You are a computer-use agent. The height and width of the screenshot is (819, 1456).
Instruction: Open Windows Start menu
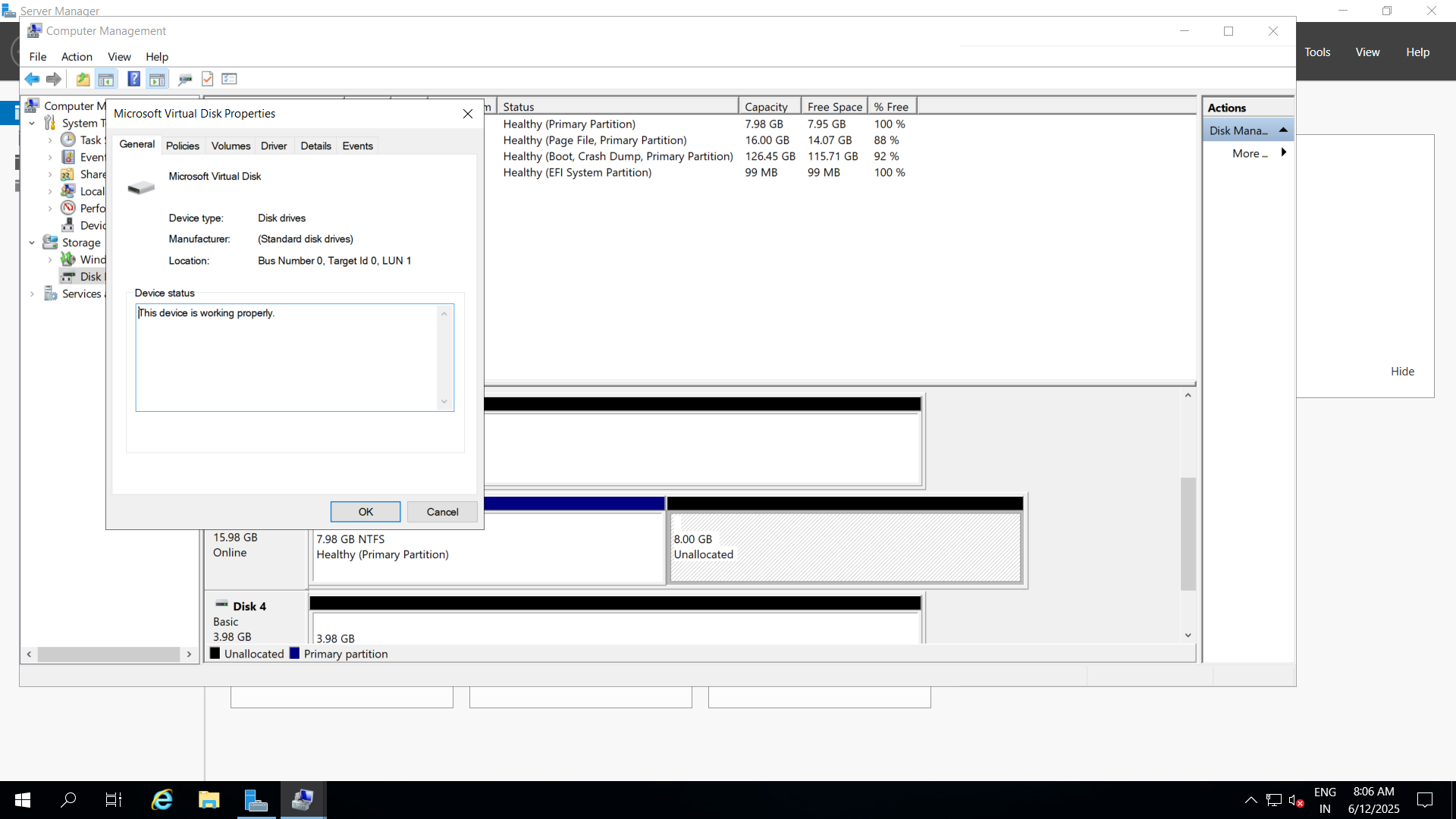tap(23, 800)
